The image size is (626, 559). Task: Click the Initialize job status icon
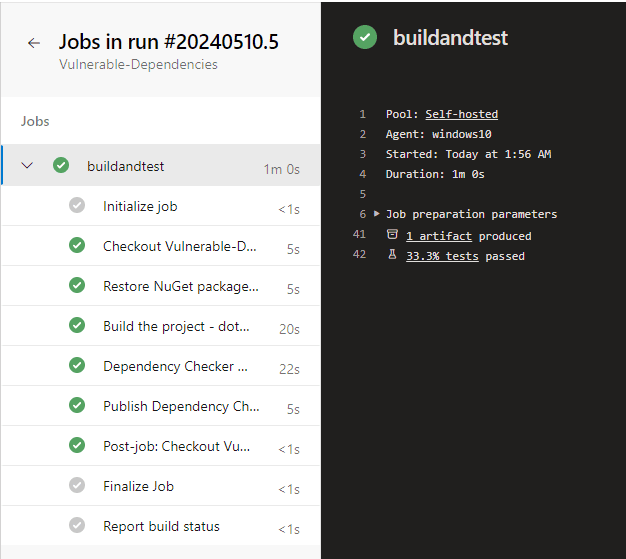(x=77, y=205)
